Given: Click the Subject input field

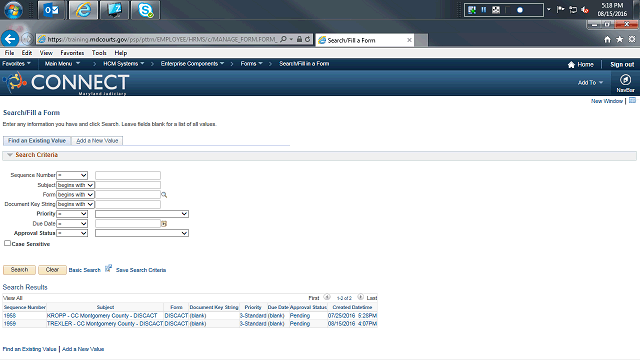Looking at the screenshot, I should click(x=128, y=185).
